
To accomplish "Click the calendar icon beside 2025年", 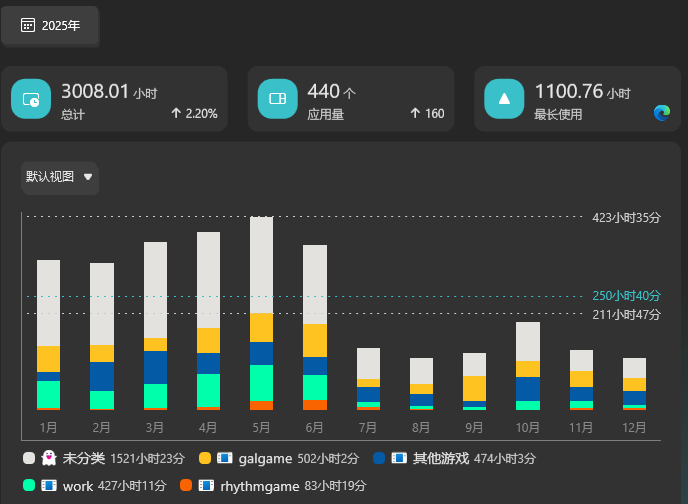I will click(28, 25).
